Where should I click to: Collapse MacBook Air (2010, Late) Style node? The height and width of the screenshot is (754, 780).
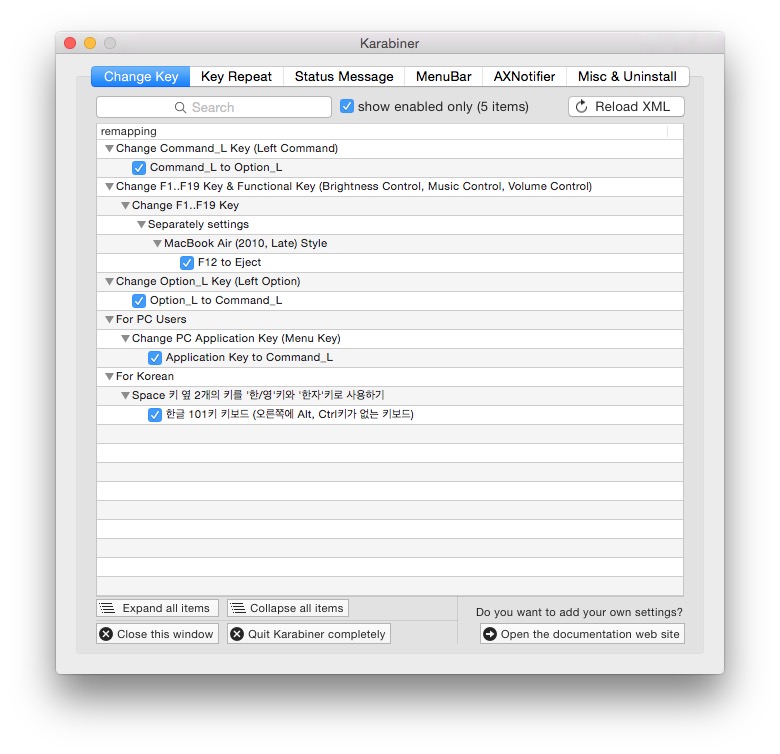pos(157,243)
